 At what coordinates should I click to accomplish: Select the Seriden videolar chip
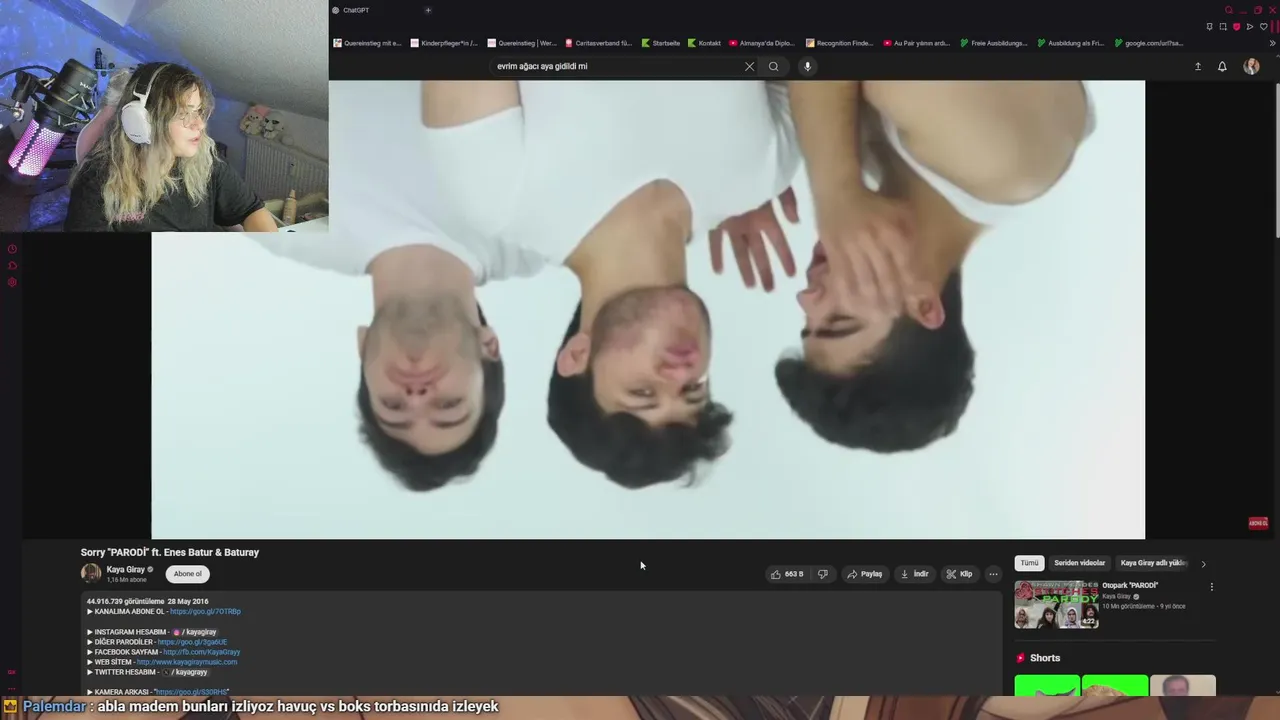(x=1079, y=563)
